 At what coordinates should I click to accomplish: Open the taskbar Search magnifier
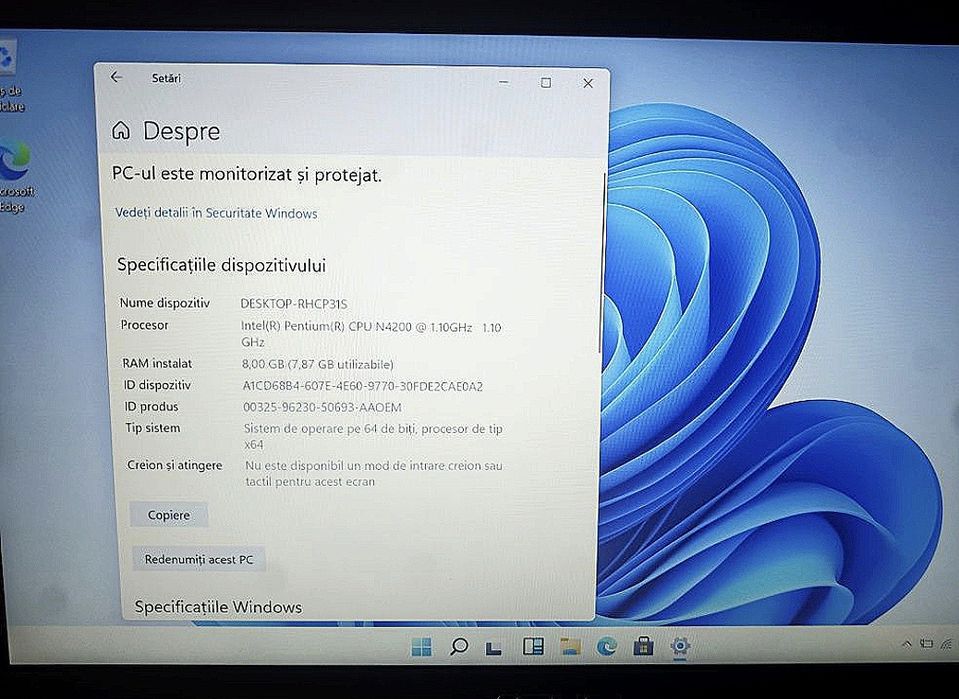(459, 646)
